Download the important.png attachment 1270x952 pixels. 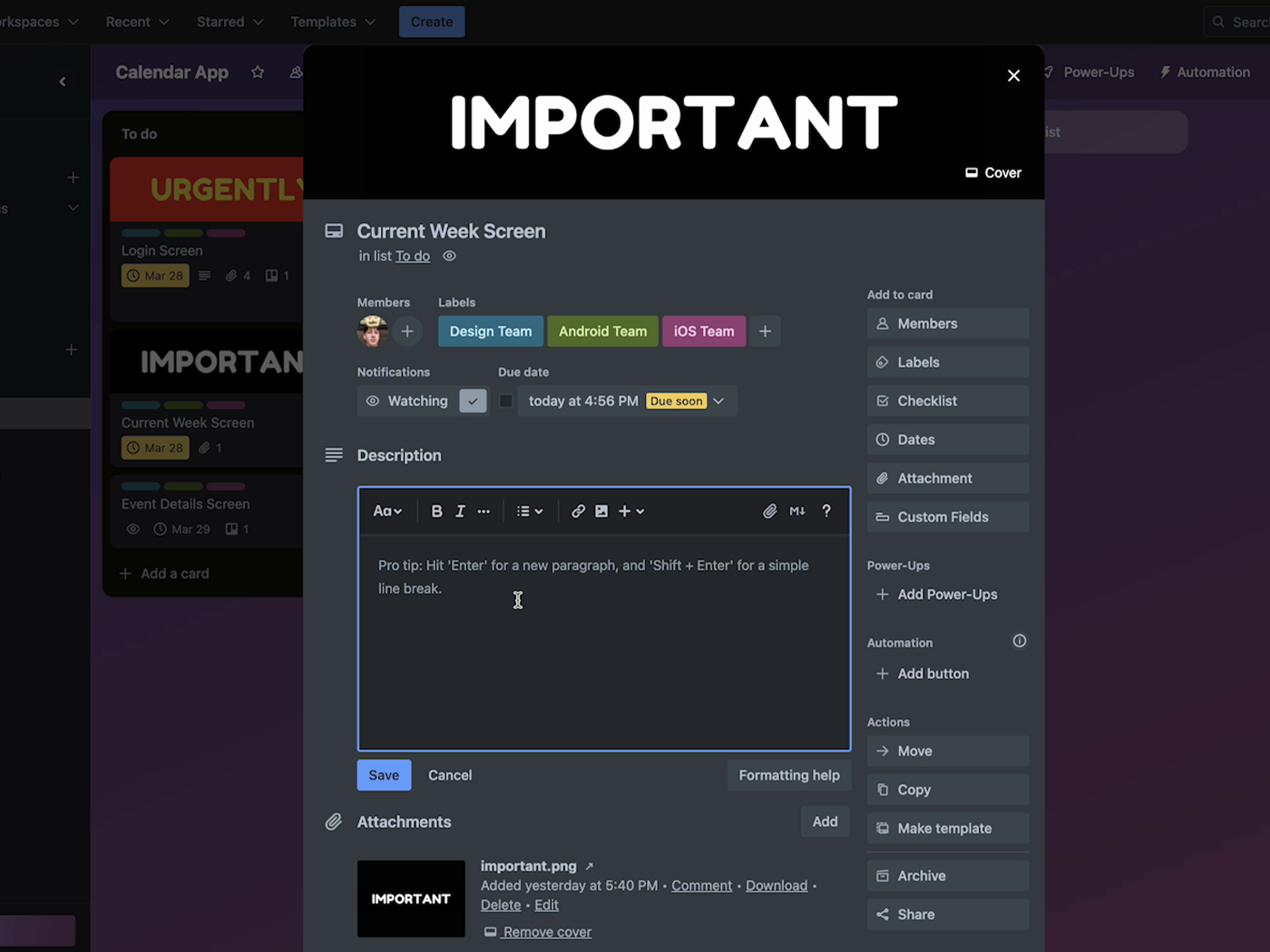click(777, 886)
